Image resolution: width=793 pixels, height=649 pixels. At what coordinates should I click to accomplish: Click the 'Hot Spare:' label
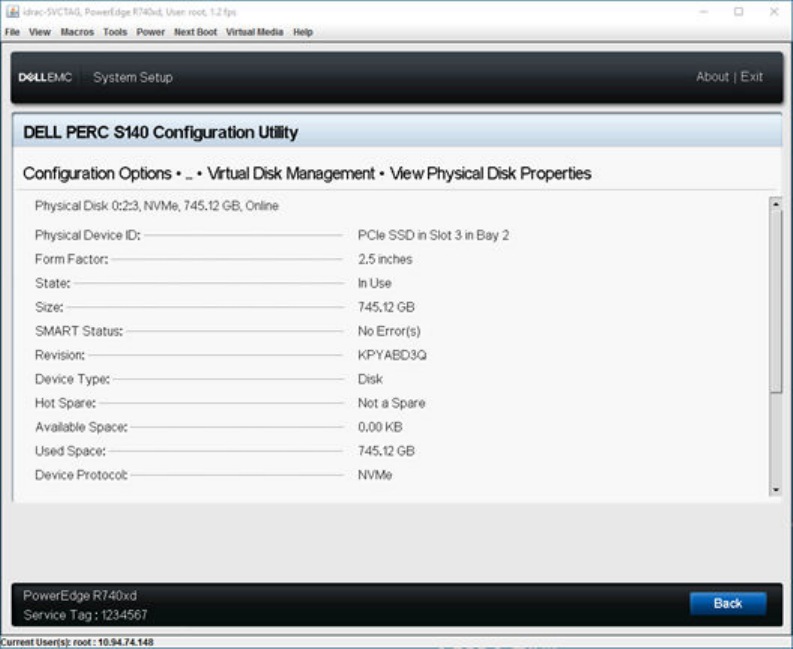65,403
